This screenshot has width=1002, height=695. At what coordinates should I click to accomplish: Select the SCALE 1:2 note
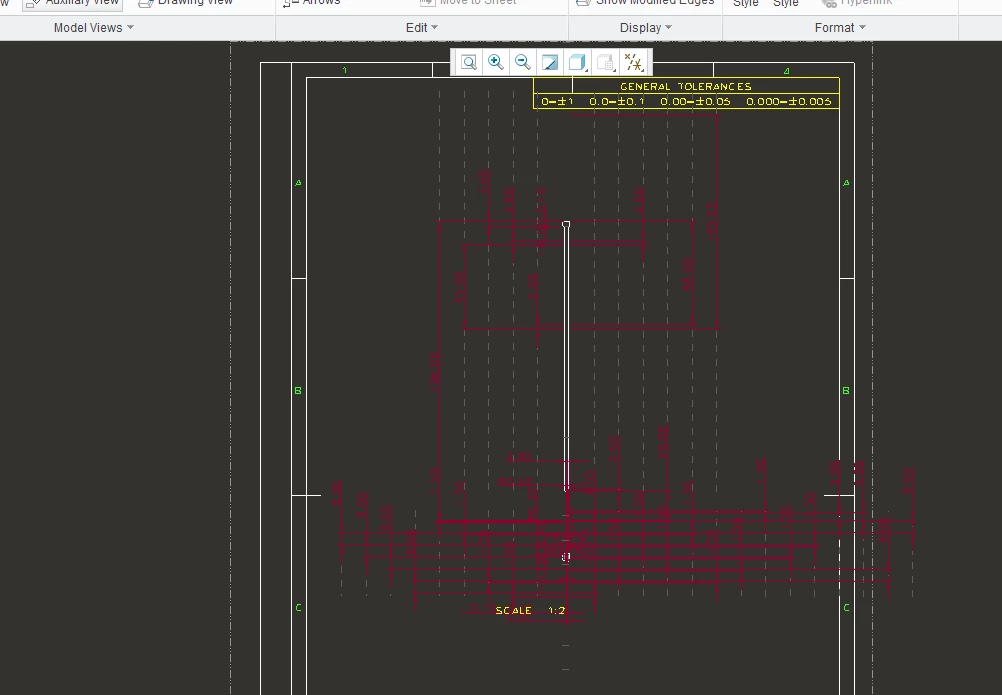coord(530,611)
